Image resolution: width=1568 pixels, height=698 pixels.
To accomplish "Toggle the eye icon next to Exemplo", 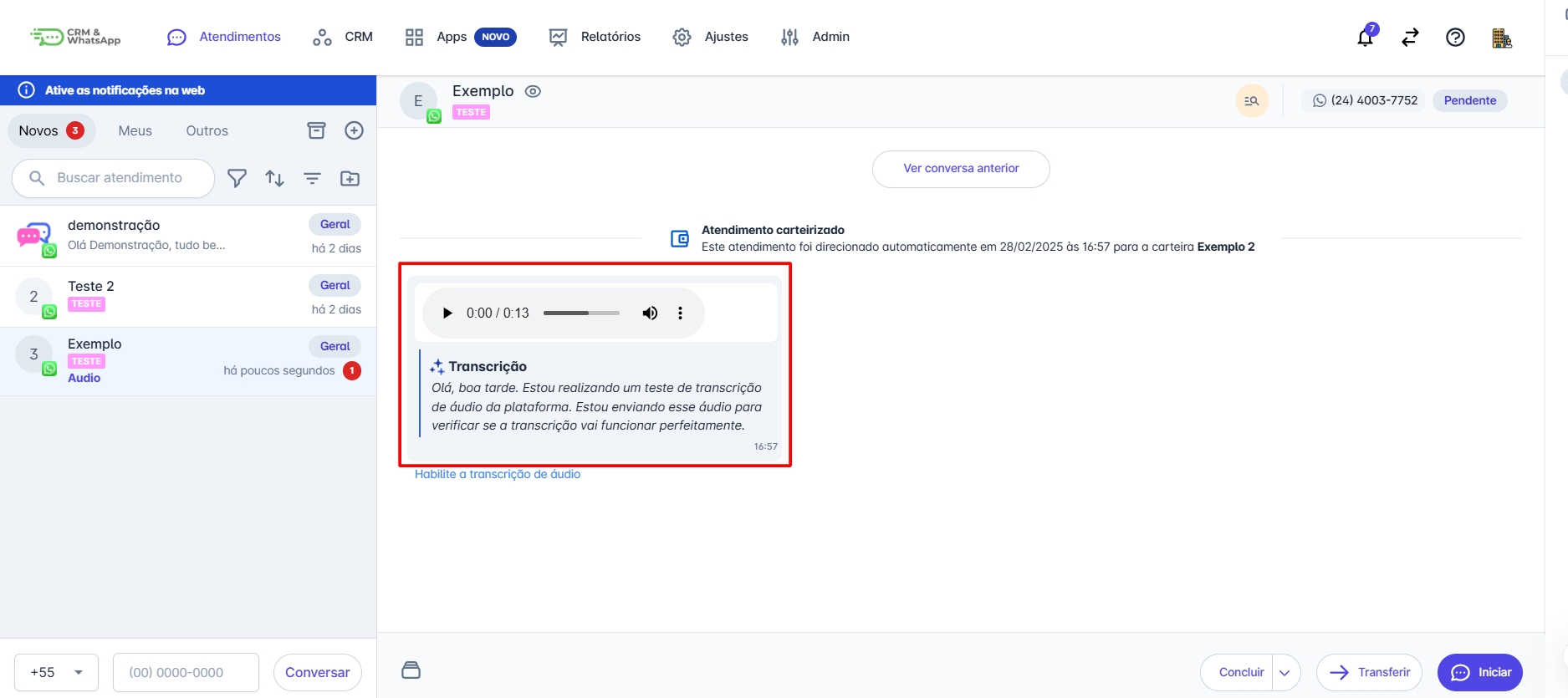I will click(x=533, y=91).
